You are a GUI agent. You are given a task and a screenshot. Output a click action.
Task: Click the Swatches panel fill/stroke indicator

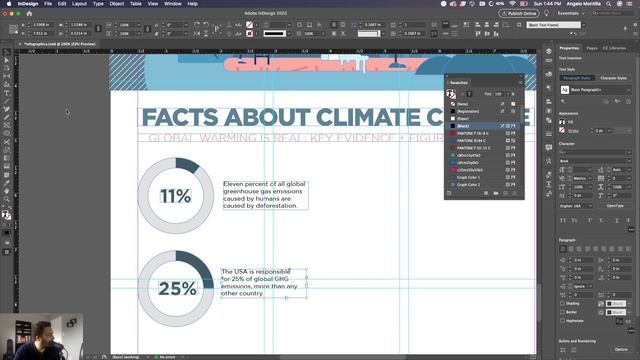[451, 94]
